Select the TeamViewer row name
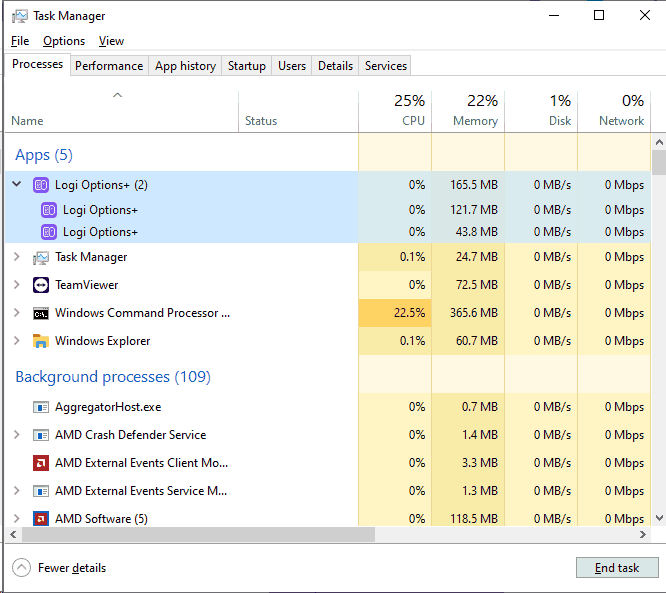The height and width of the screenshot is (593, 666). tap(87, 285)
